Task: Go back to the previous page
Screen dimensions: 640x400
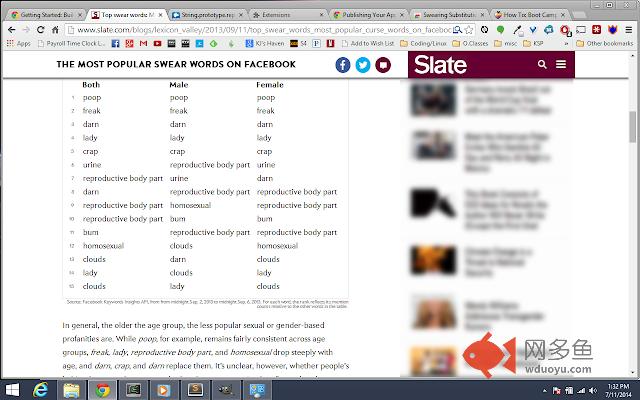Action: [11, 30]
